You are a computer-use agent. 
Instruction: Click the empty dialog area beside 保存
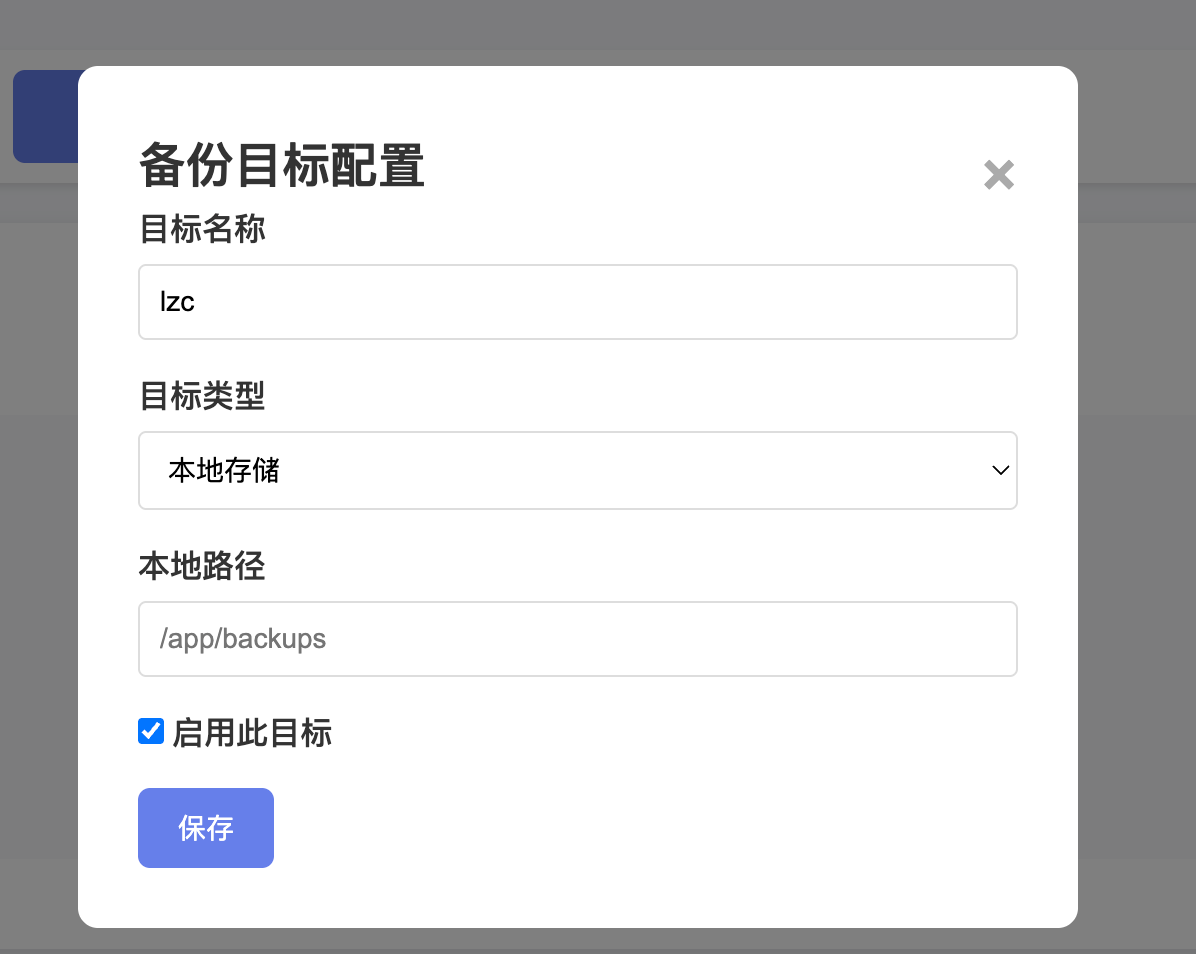click(x=648, y=827)
